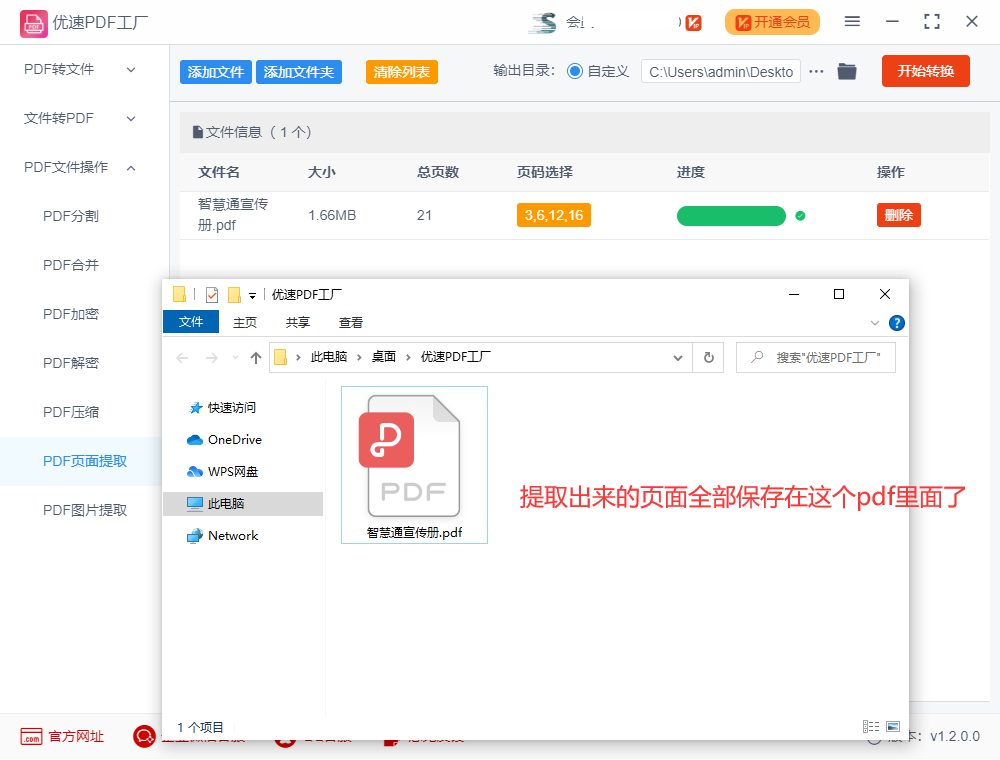Select PDF解密 in the sidebar
Viewport: 1000px width, 760px height.
(71, 363)
